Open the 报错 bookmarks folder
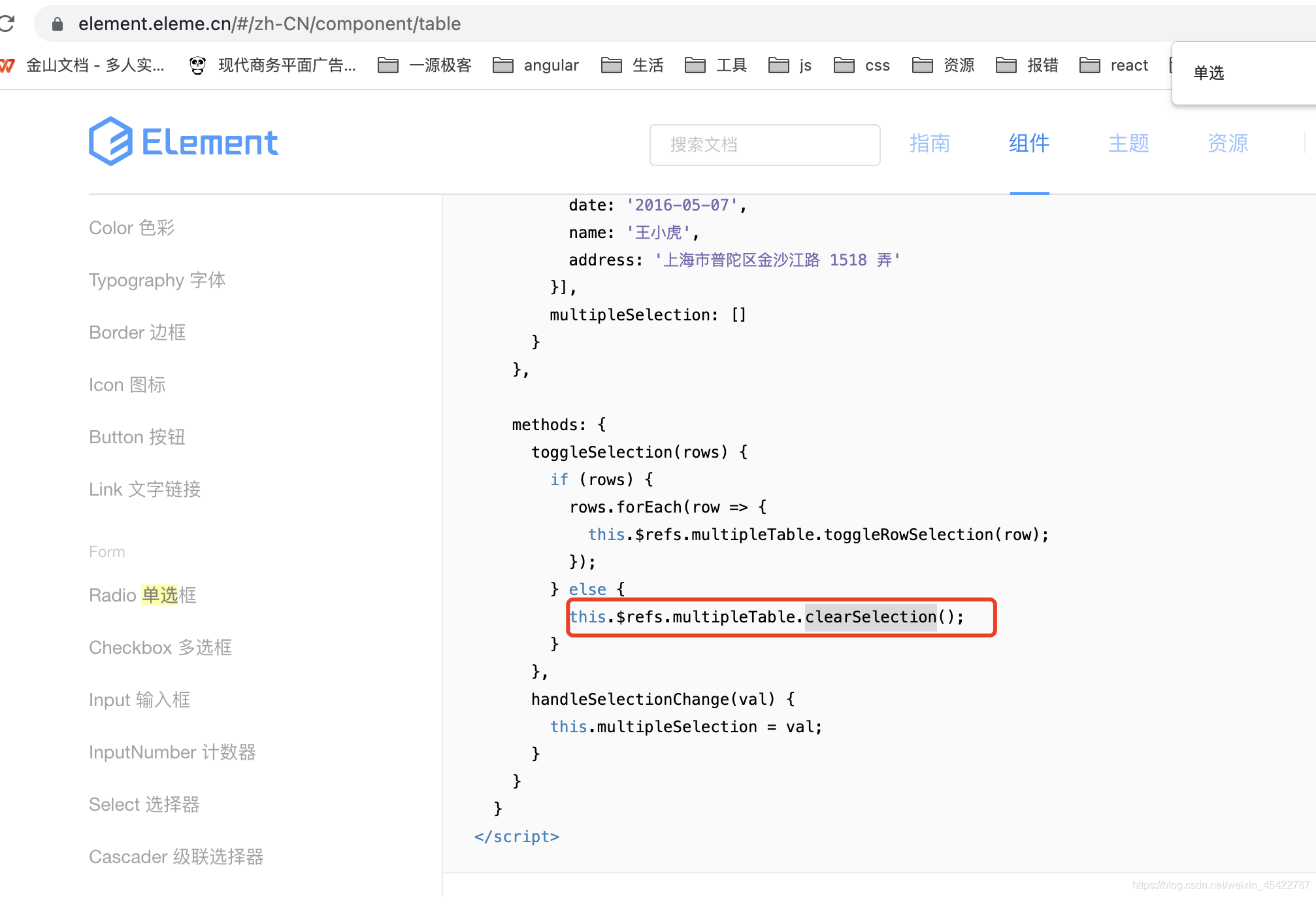The height and width of the screenshot is (897, 1316). (1027, 65)
